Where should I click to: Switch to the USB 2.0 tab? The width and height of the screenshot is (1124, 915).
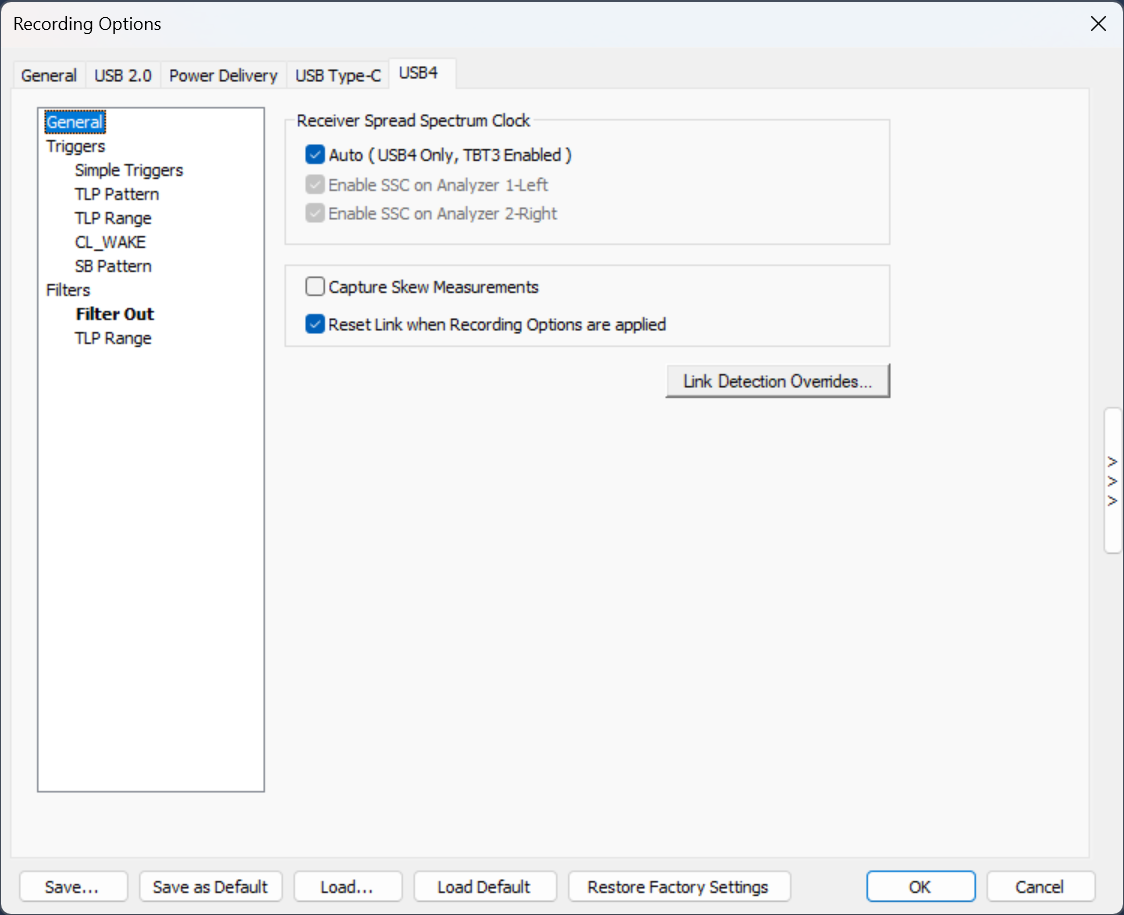[123, 75]
